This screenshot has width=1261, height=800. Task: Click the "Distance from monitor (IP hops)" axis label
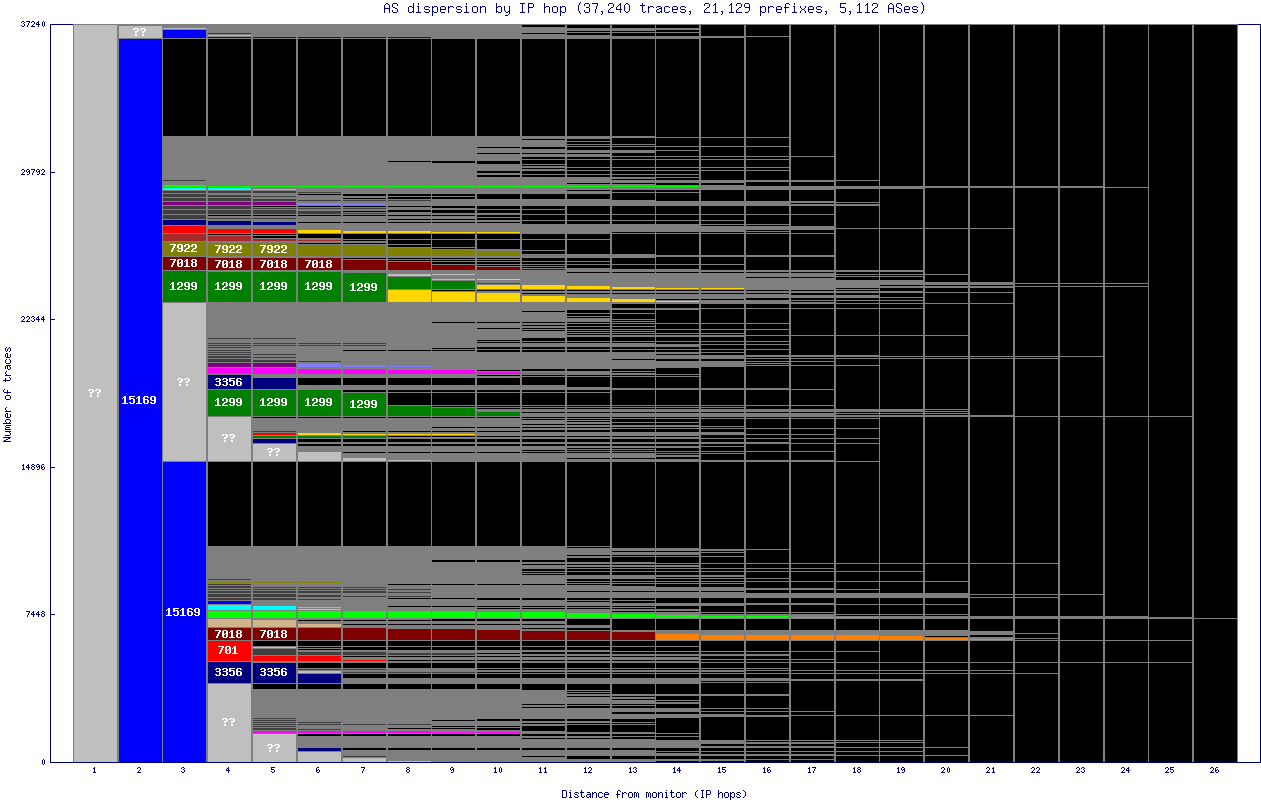coord(654,794)
